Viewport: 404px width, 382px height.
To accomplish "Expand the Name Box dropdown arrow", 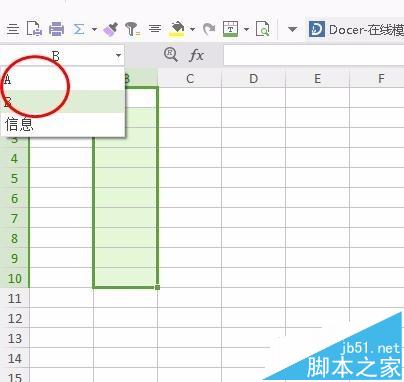I will coord(118,55).
